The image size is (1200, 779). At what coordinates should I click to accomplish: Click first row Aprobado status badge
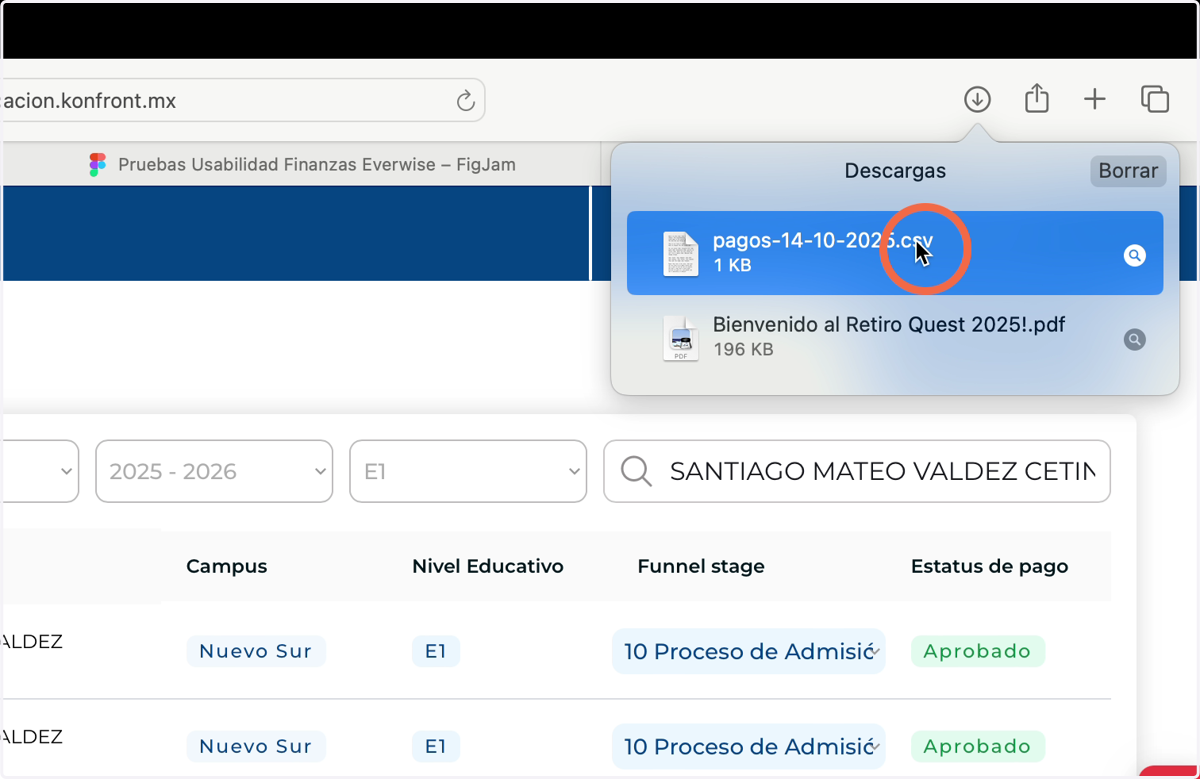(977, 651)
